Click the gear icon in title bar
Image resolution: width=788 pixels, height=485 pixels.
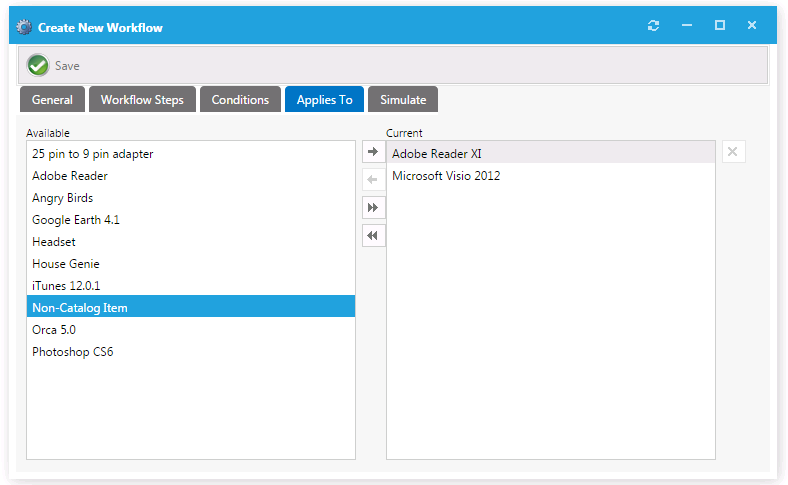pos(25,27)
